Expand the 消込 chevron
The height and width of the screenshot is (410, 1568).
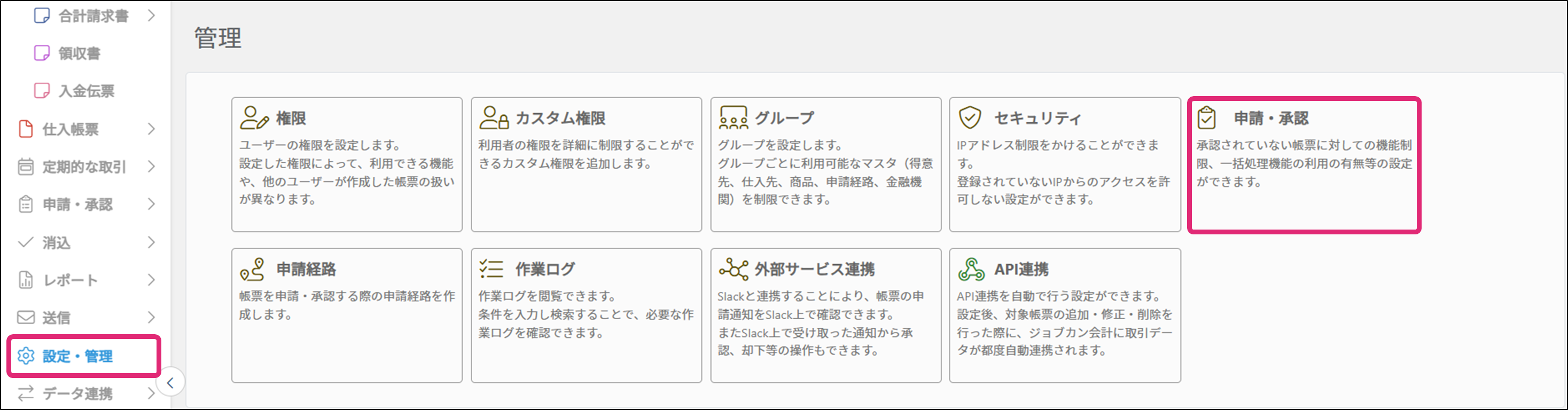click(x=152, y=242)
